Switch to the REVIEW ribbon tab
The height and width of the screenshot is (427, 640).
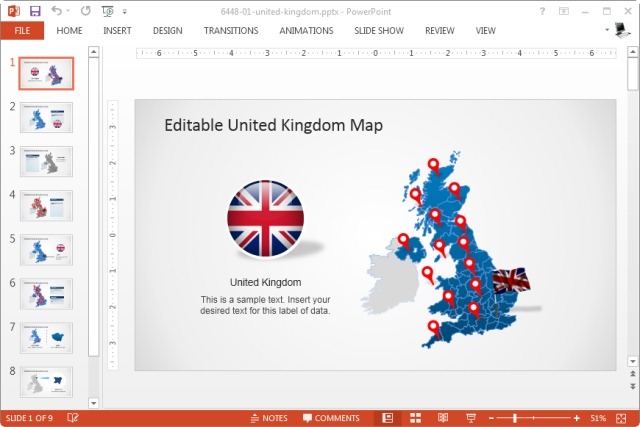440,31
